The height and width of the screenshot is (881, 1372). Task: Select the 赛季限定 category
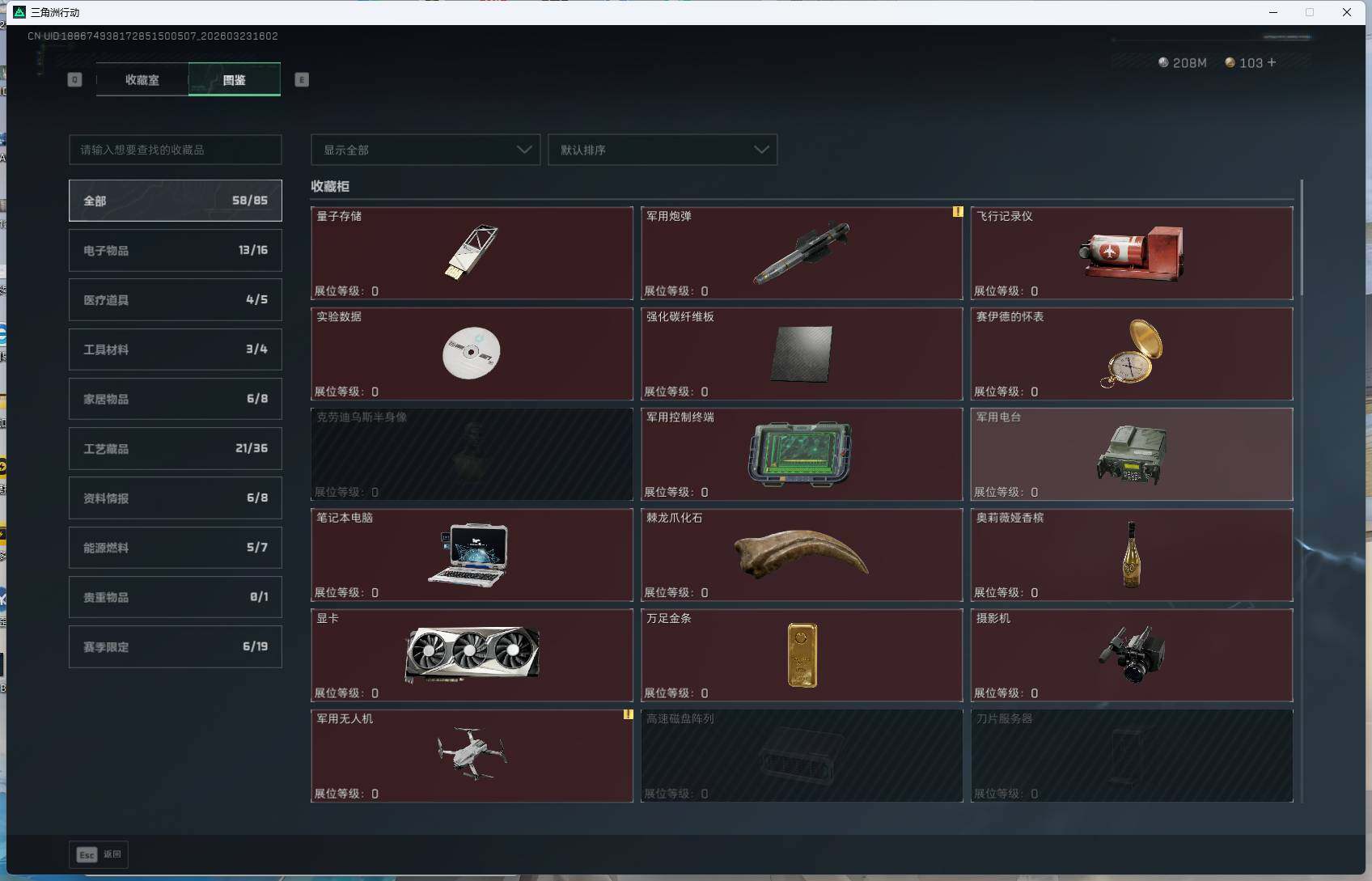(176, 646)
